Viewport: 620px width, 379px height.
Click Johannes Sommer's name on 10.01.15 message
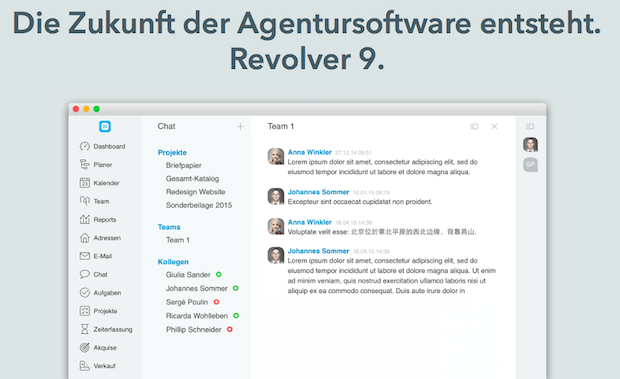coord(318,192)
